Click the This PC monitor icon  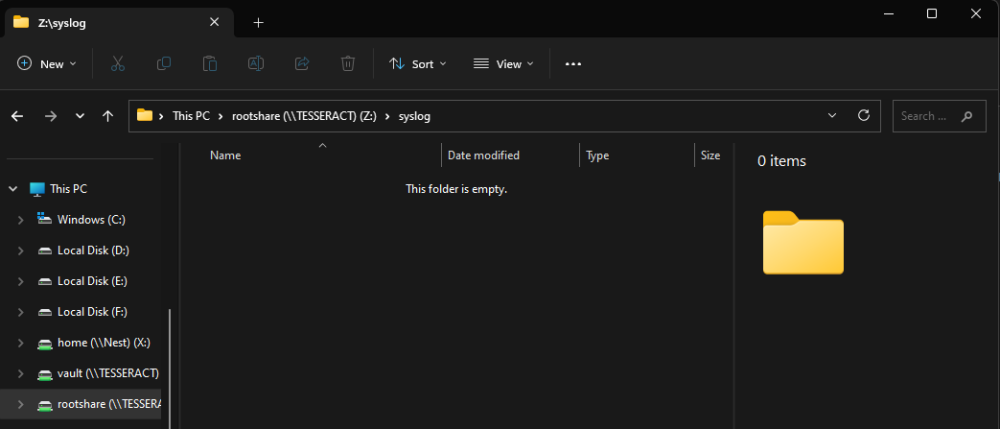point(38,189)
